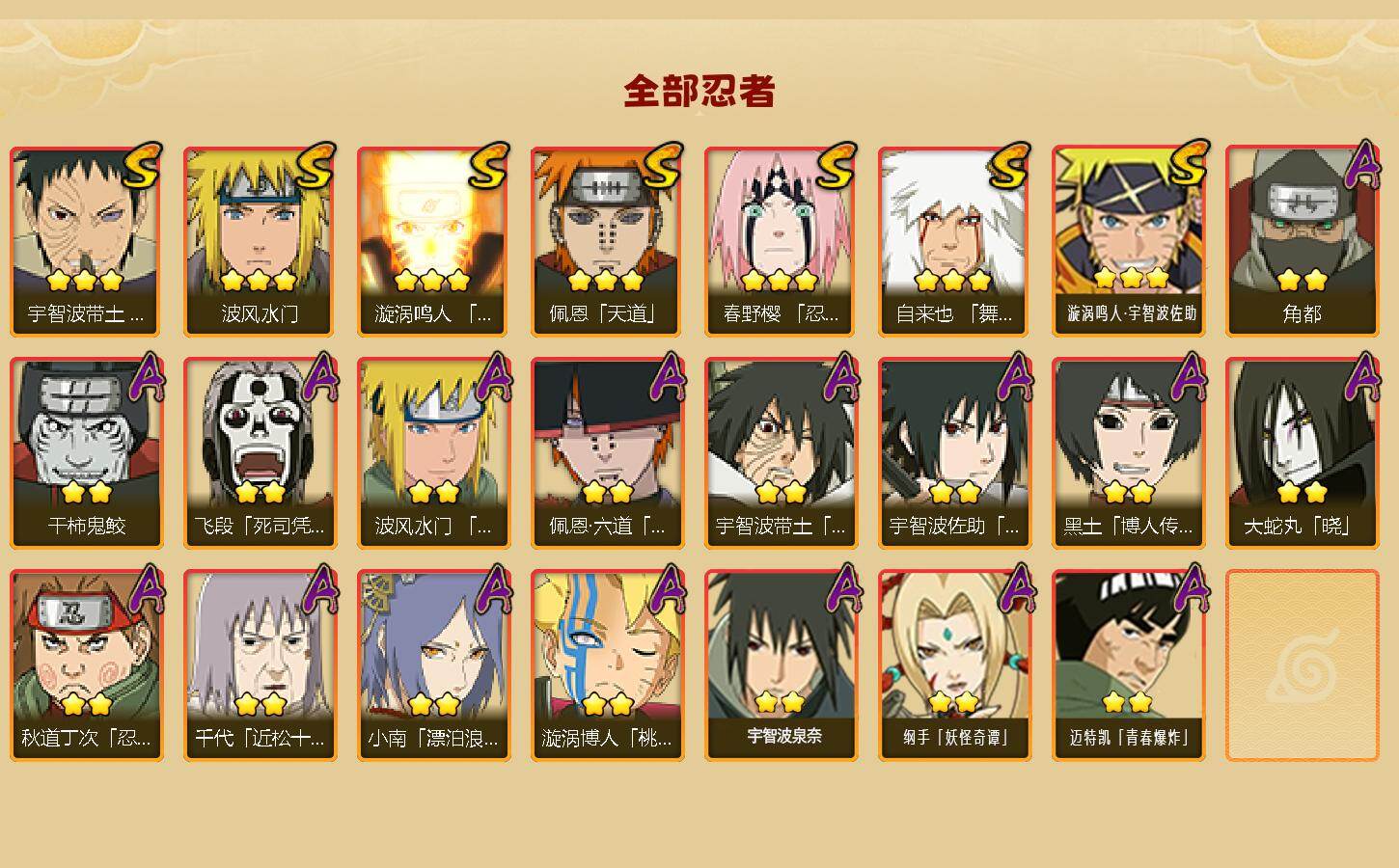Image resolution: width=1399 pixels, height=868 pixels.
Task: Click the two stars on 飞段 card
Action: (260, 493)
